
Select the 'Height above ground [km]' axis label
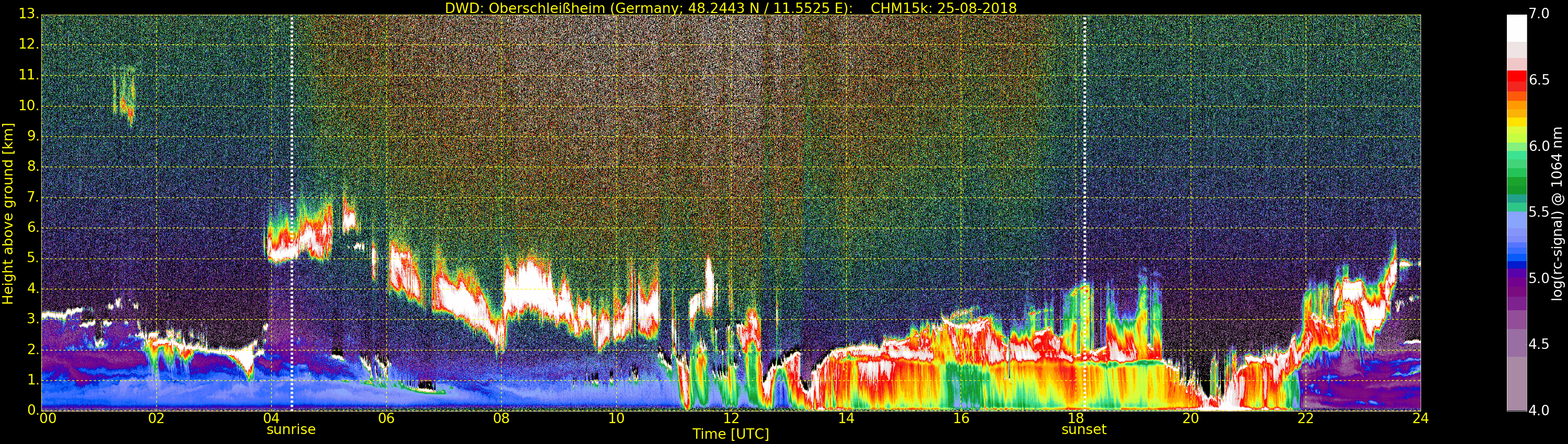8,214
